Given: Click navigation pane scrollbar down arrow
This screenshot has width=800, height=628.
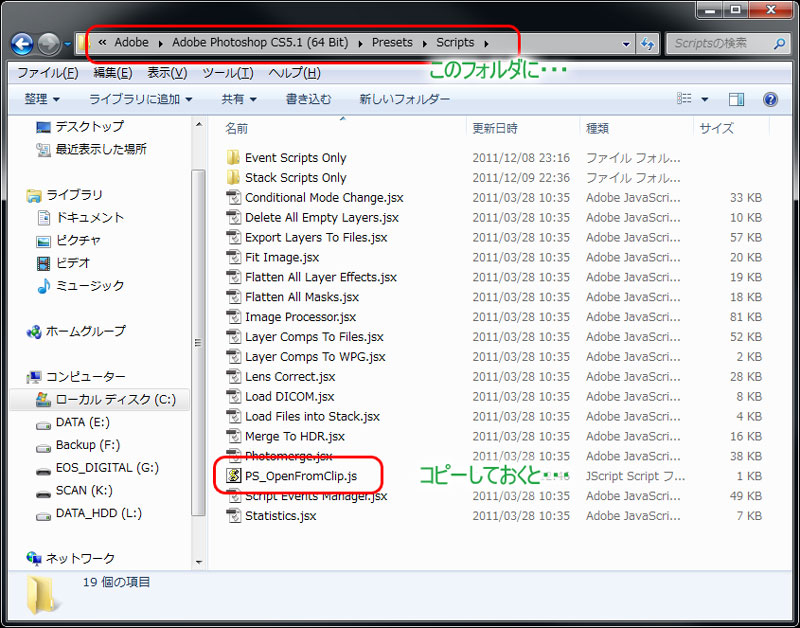Looking at the screenshot, I should click(x=199, y=562).
